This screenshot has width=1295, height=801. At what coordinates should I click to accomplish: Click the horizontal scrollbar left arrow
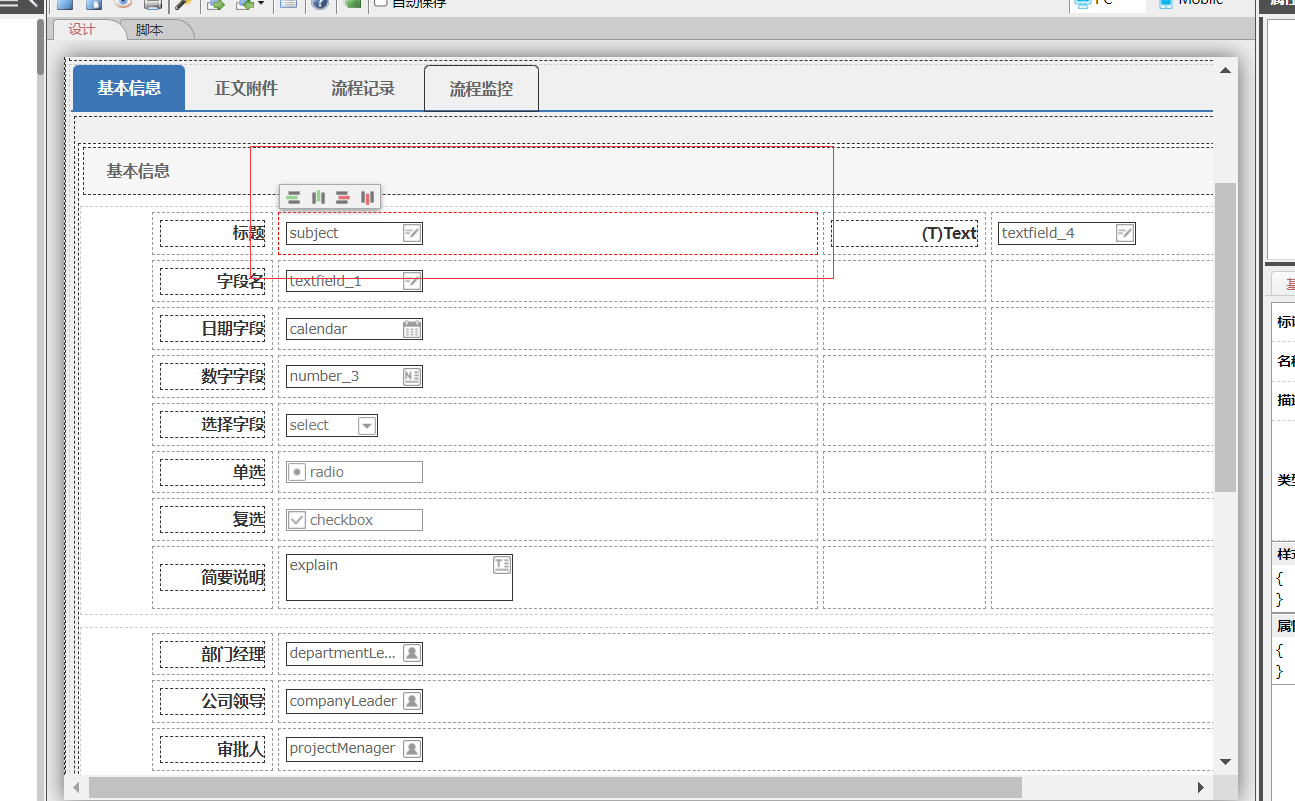coord(76,787)
